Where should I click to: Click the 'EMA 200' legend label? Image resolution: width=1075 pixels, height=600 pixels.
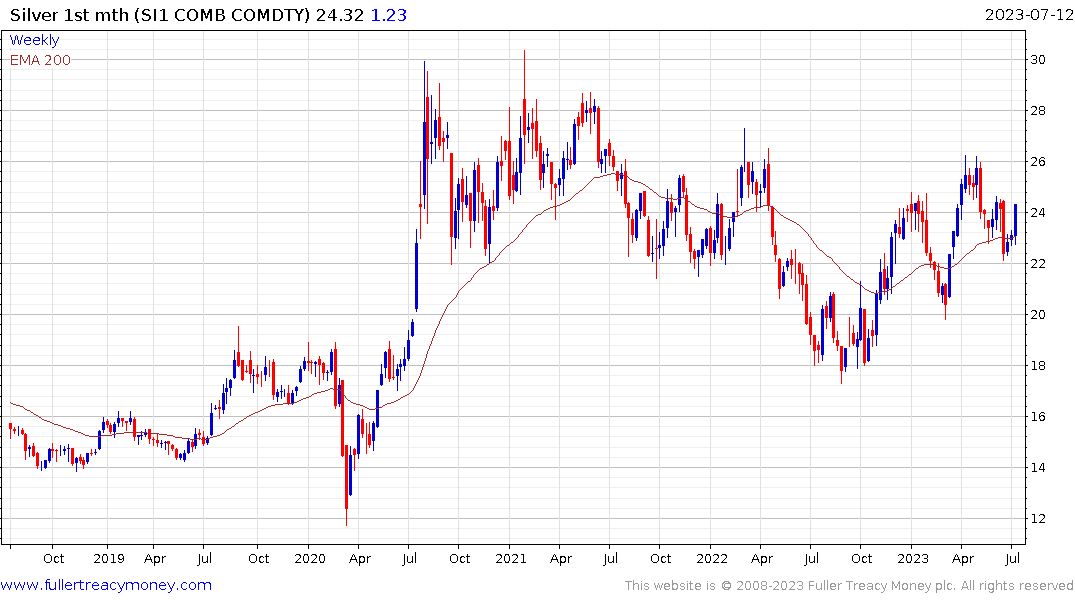(x=40, y=60)
